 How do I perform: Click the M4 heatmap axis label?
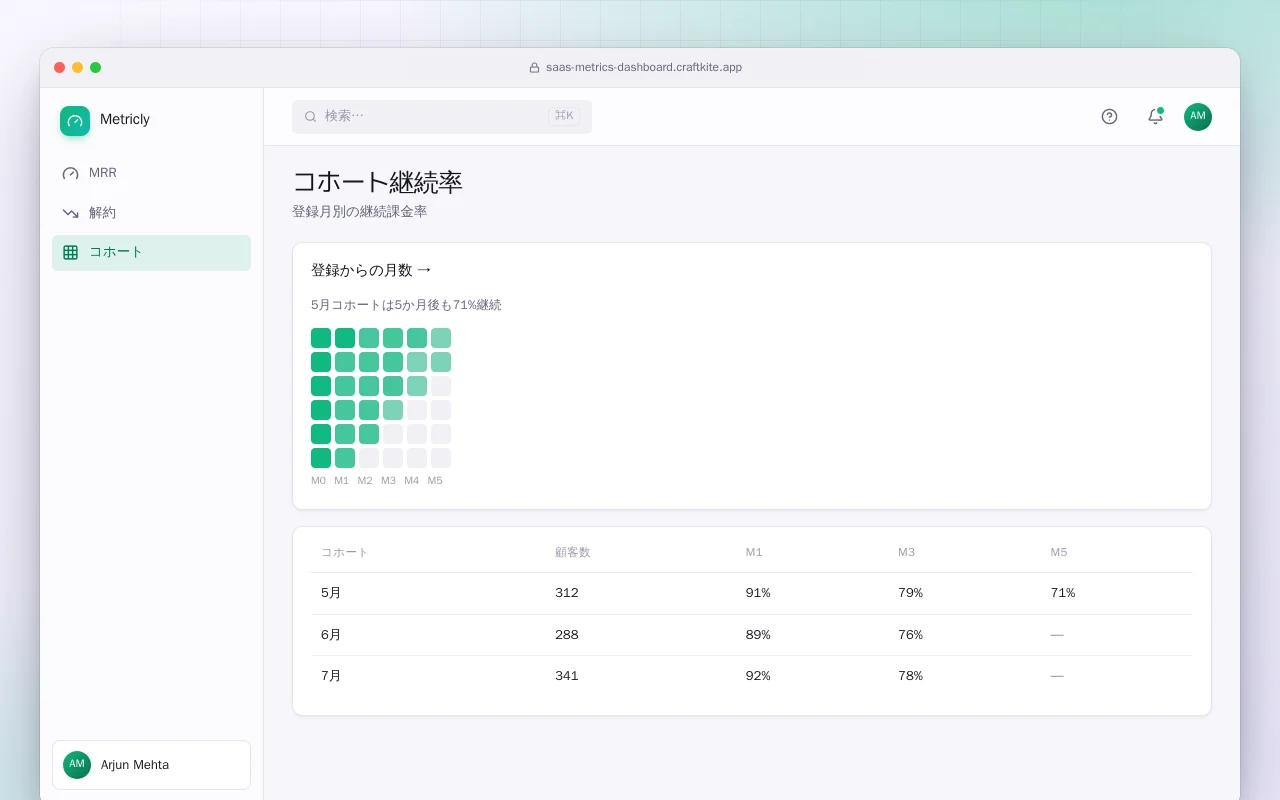(x=412, y=481)
